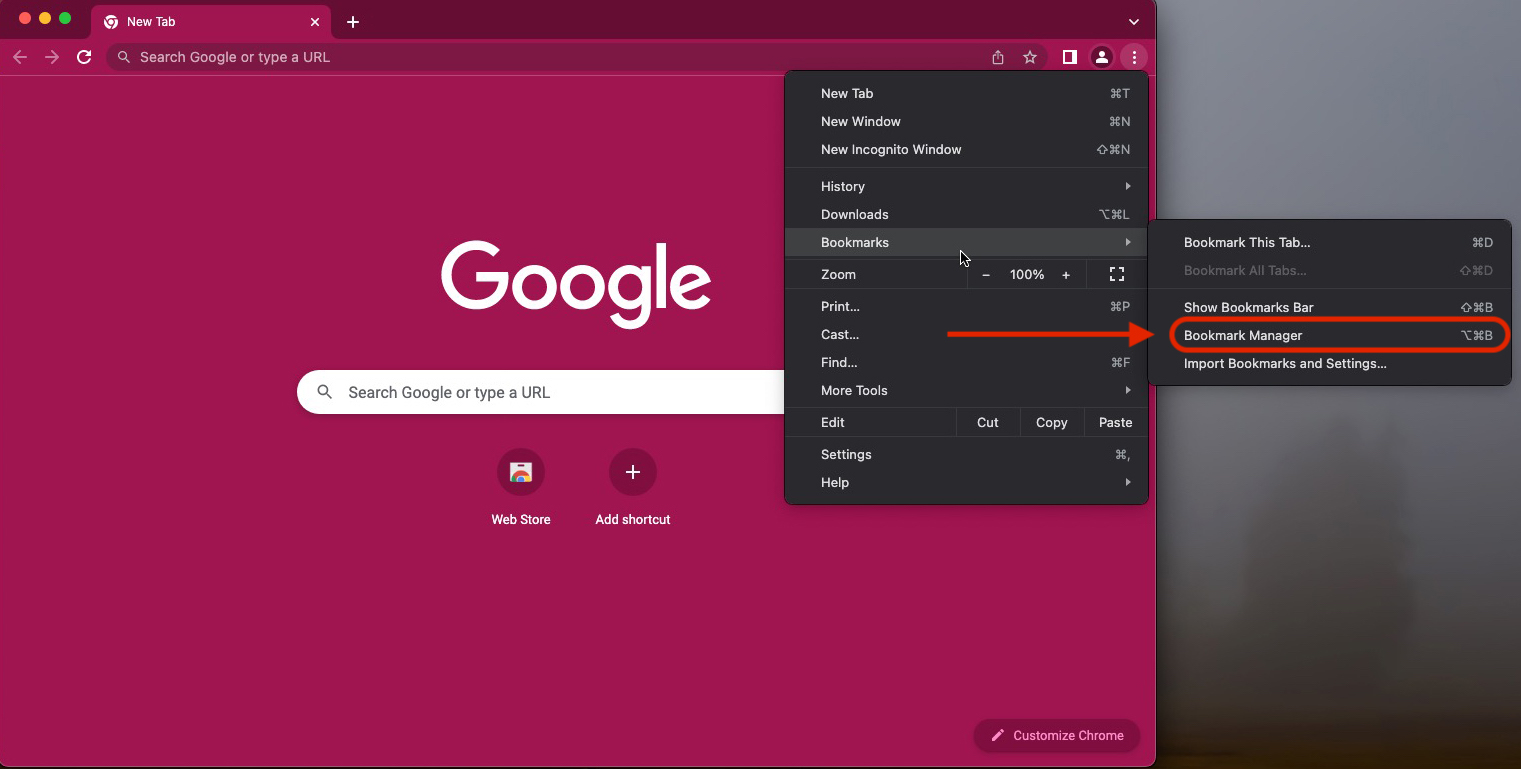
Task: Increase zoom with the plus button
Action: (x=1066, y=274)
